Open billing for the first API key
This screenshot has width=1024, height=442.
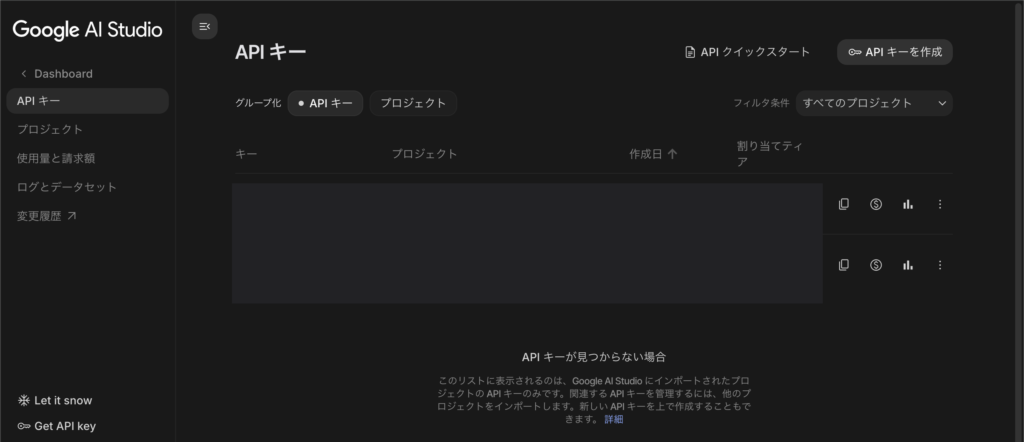(876, 204)
